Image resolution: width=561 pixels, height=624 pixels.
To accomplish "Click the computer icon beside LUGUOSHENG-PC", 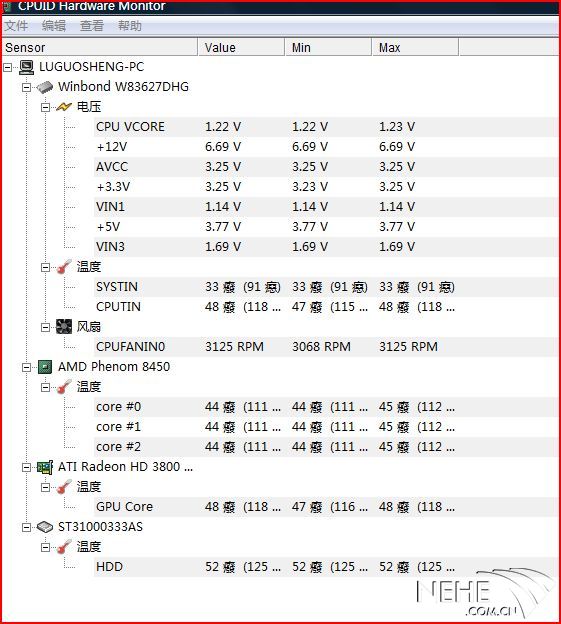I will (27, 67).
